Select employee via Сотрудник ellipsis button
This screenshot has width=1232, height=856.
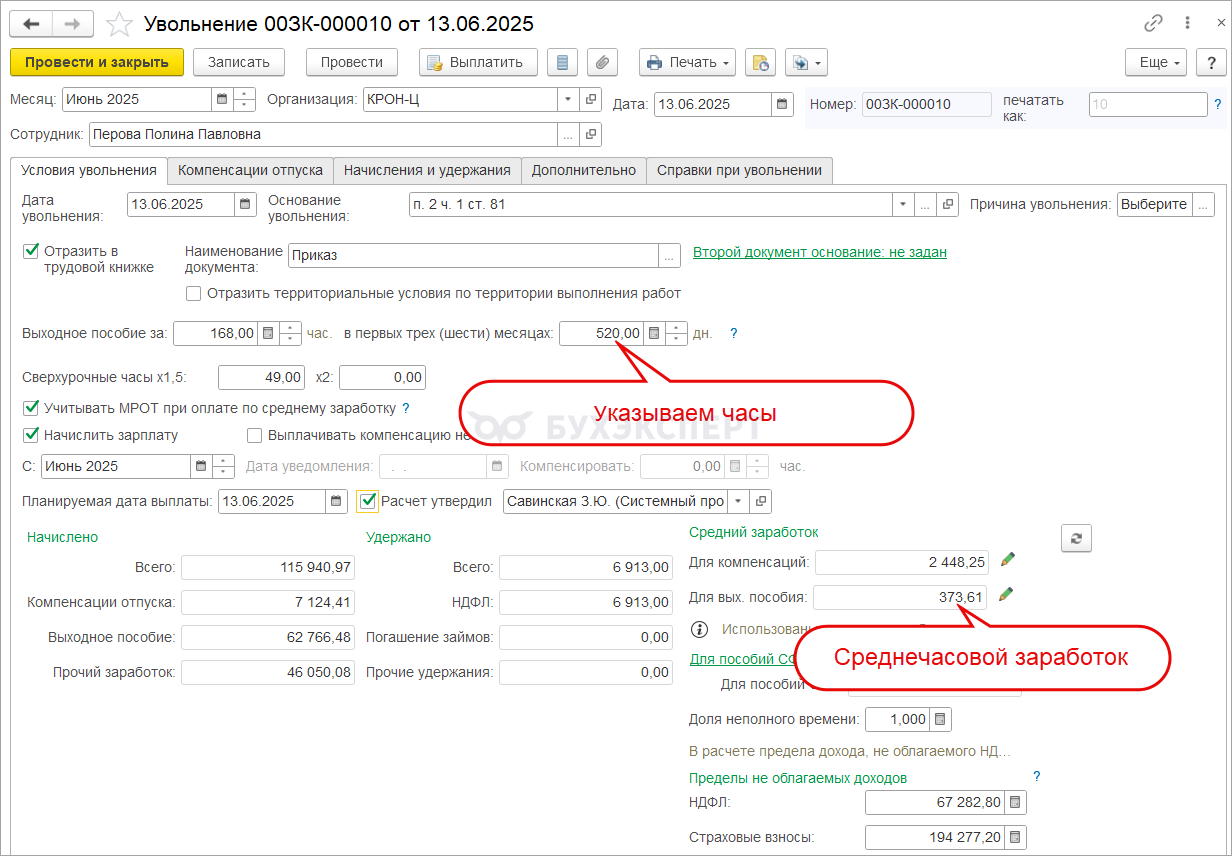click(x=568, y=134)
